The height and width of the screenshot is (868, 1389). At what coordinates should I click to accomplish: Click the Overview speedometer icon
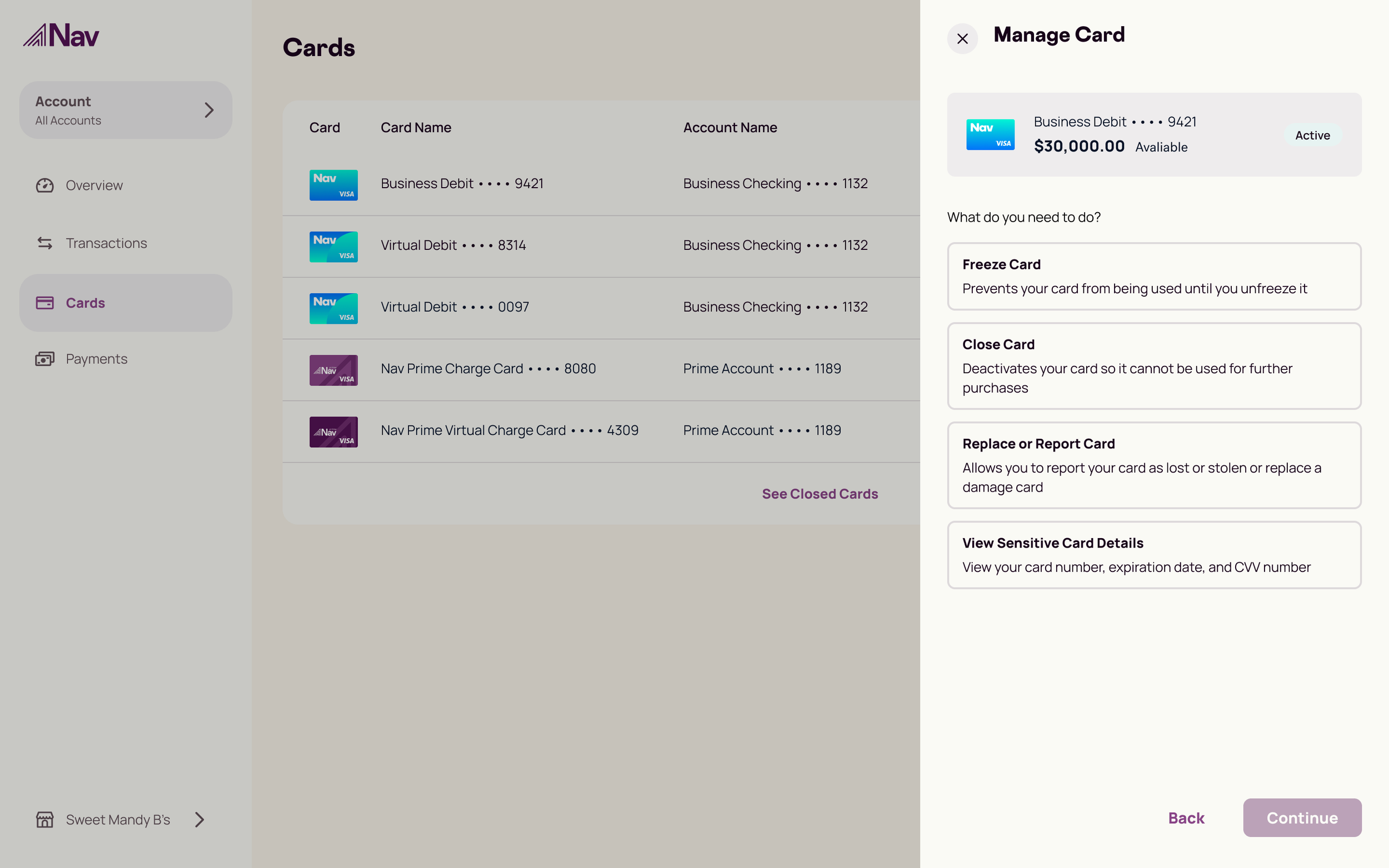pyautogui.click(x=45, y=185)
